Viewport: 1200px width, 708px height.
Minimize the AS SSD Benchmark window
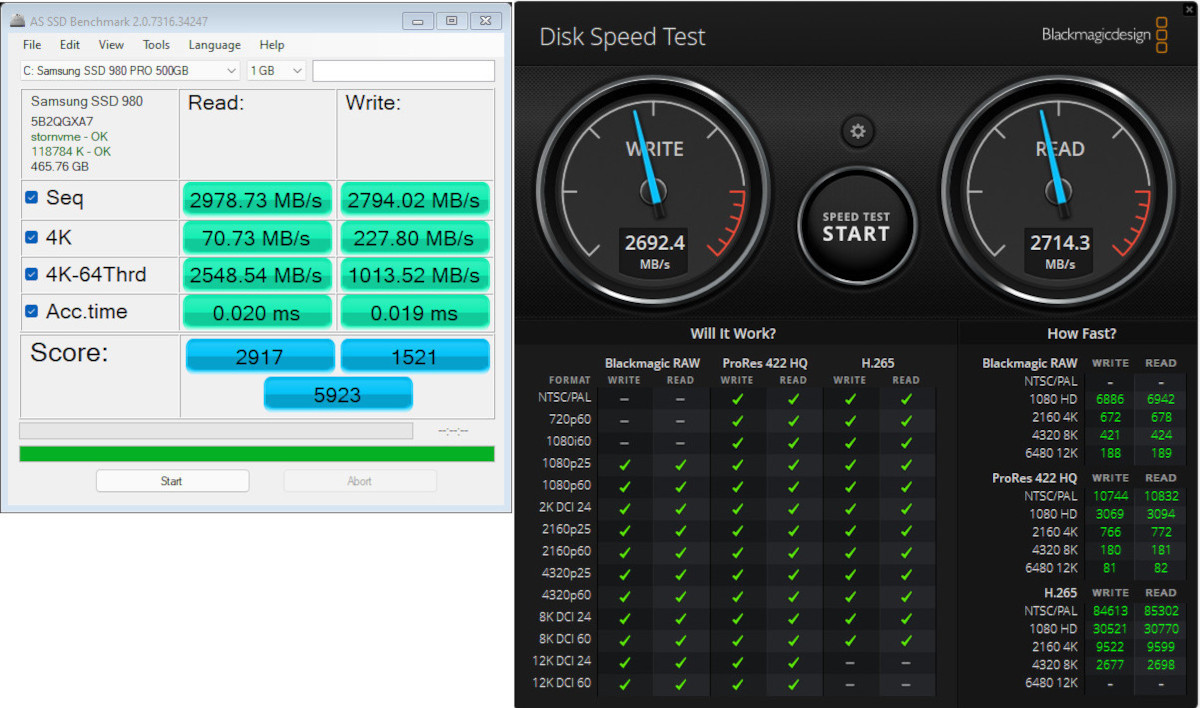[x=417, y=20]
